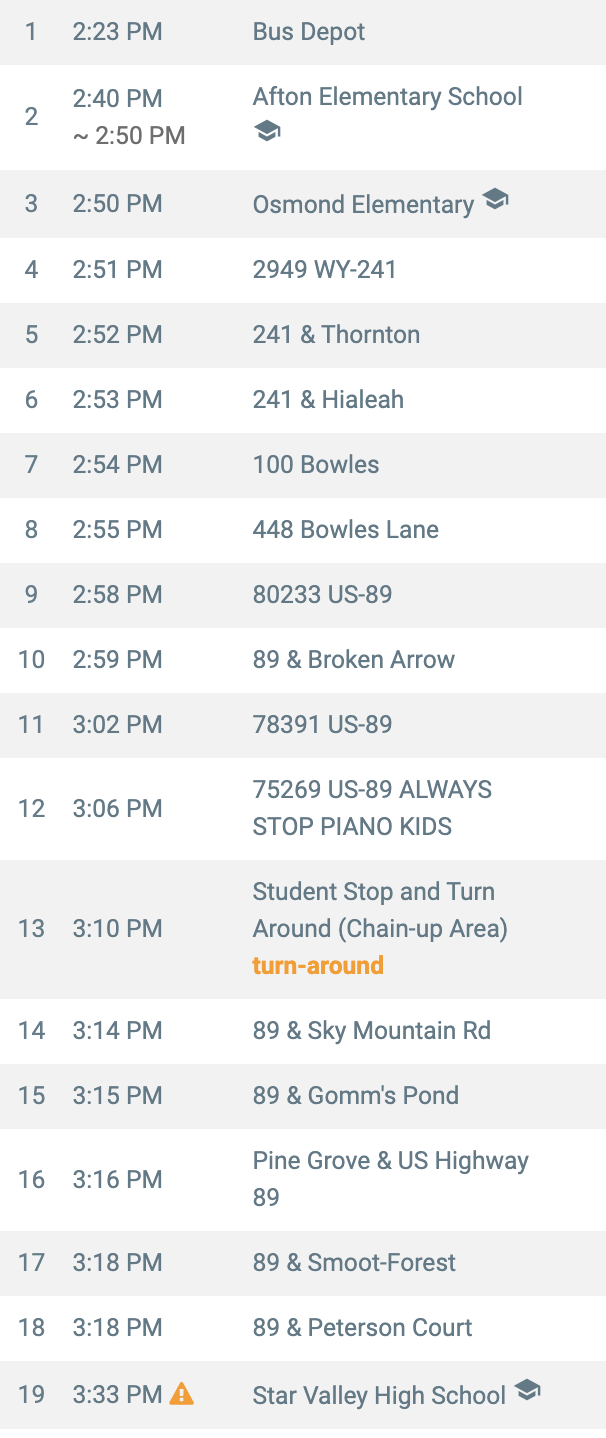Click the school icon beside Star Valley High School
Viewport: 606px width, 1438px height.
[x=527, y=1390]
